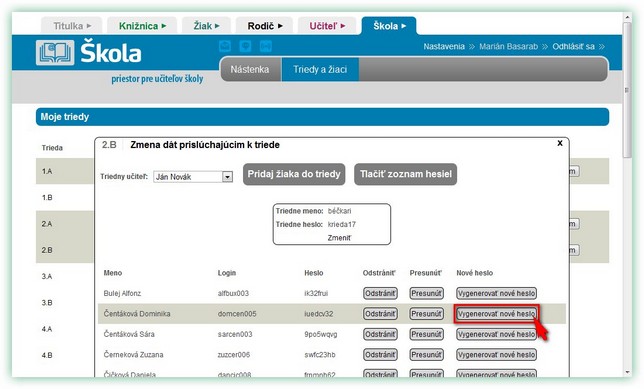Viewport: 644px width, 389px height.
Task: Select class 3.B in class list
Action: 47,303
